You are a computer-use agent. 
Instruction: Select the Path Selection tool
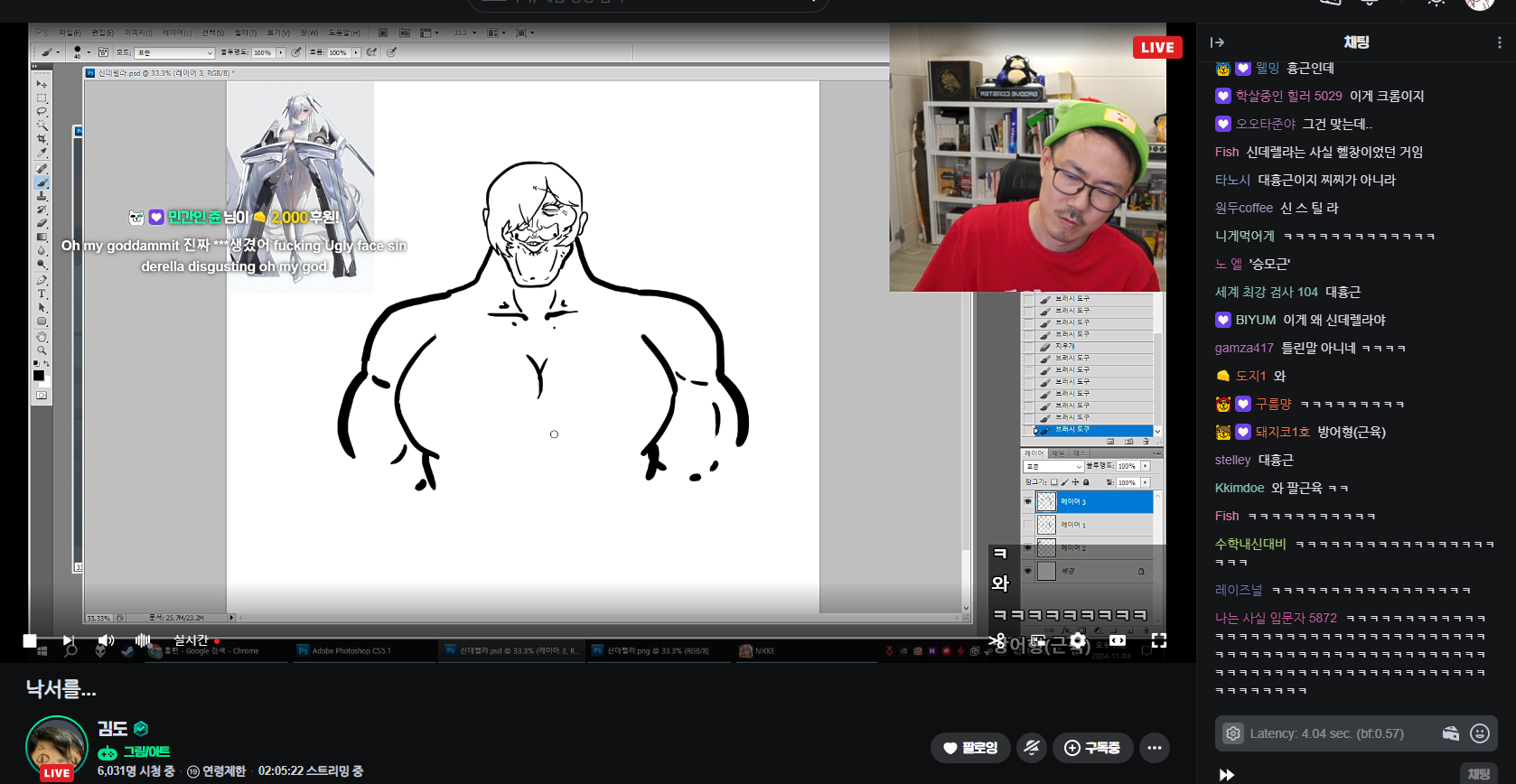click(42, 307)
